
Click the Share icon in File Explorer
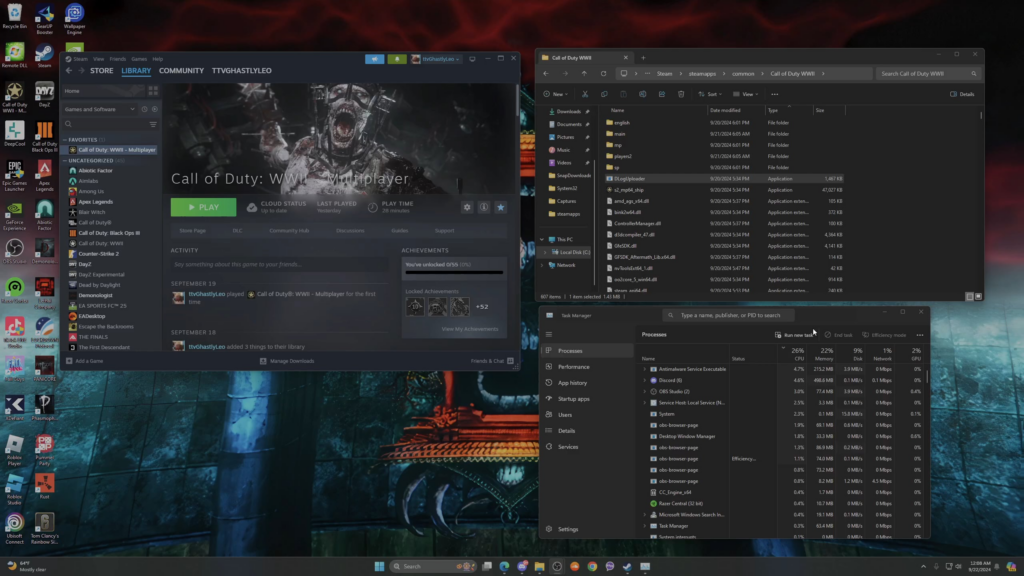[x=662, y=94]
